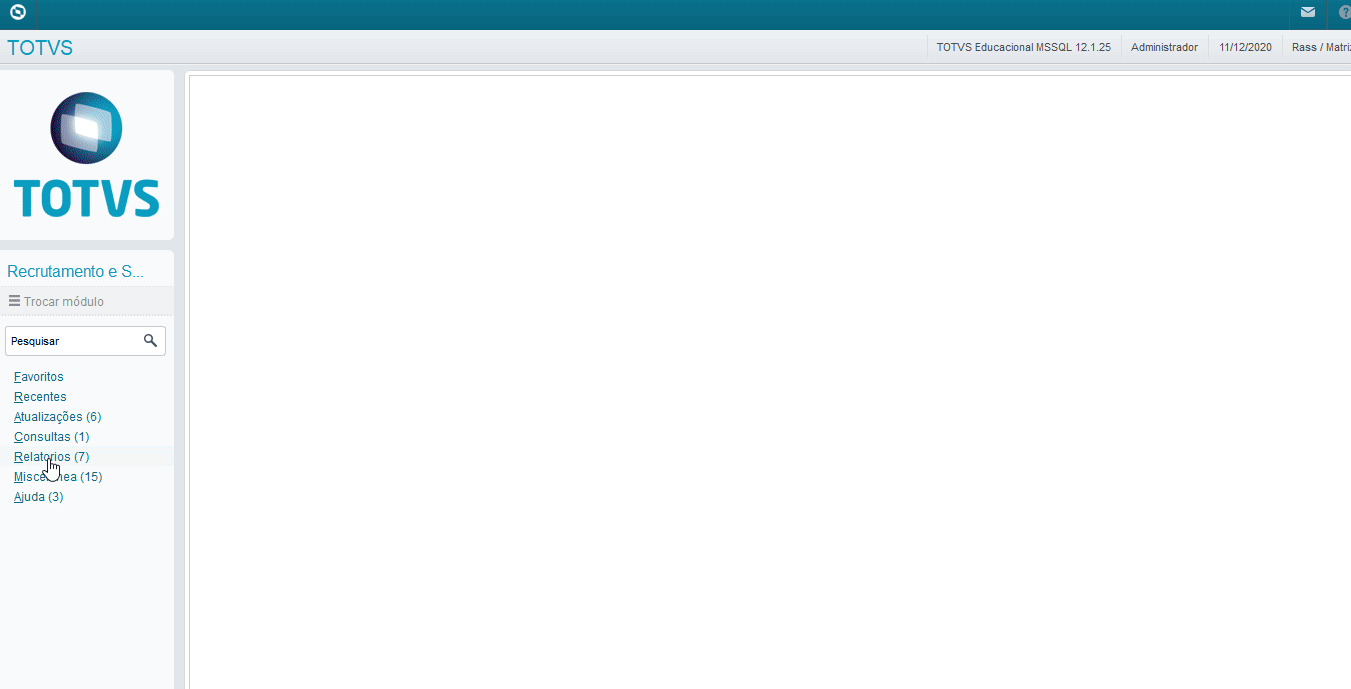Expand Relatórios (7) menu
Image resolution: width=1351 pixels, height=689 pixels.
[x=52, y=457]
